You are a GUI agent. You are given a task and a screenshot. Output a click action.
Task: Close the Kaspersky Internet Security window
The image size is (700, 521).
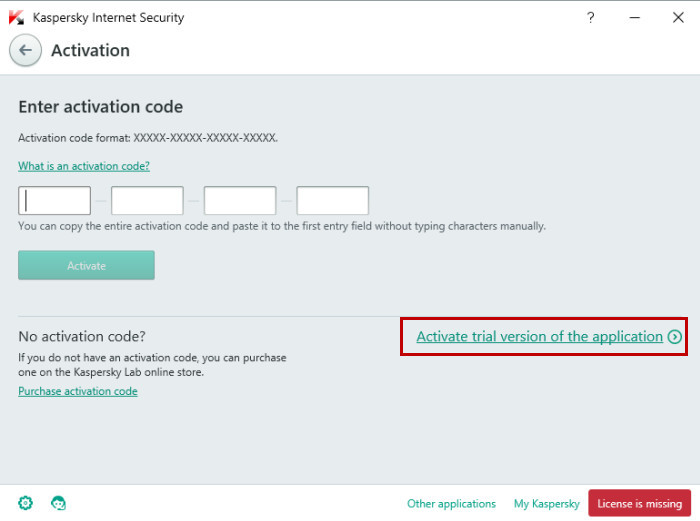pos(678,17)
